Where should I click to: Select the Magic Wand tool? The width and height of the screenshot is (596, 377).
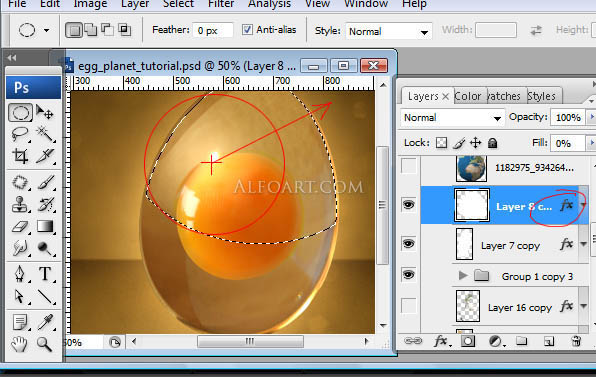coord(45,134)
